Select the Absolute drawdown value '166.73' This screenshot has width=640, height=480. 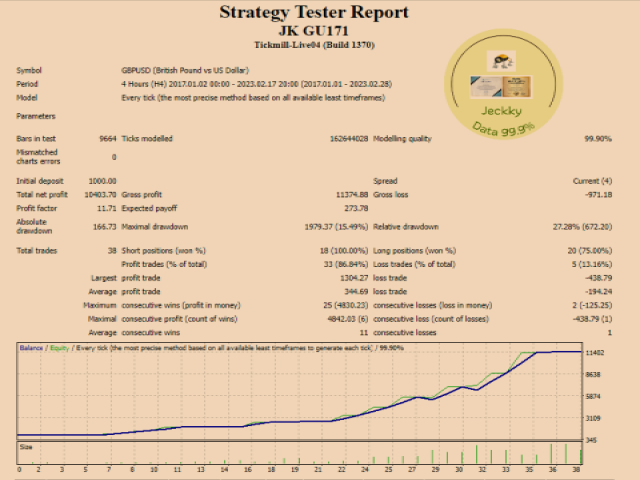click(x=104, y=227)
